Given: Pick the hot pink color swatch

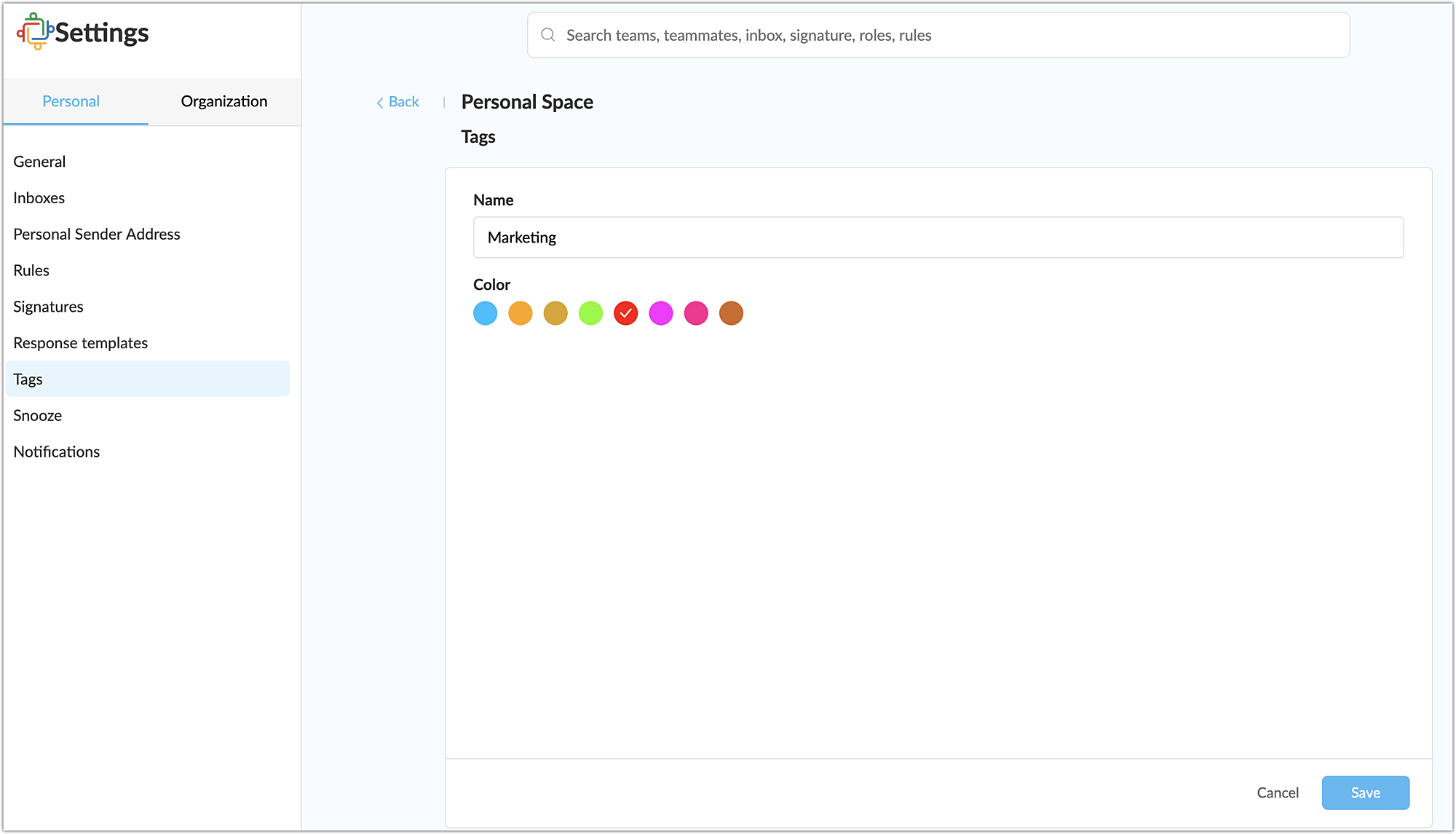Looking at the screenshot, I should (696, 313).
